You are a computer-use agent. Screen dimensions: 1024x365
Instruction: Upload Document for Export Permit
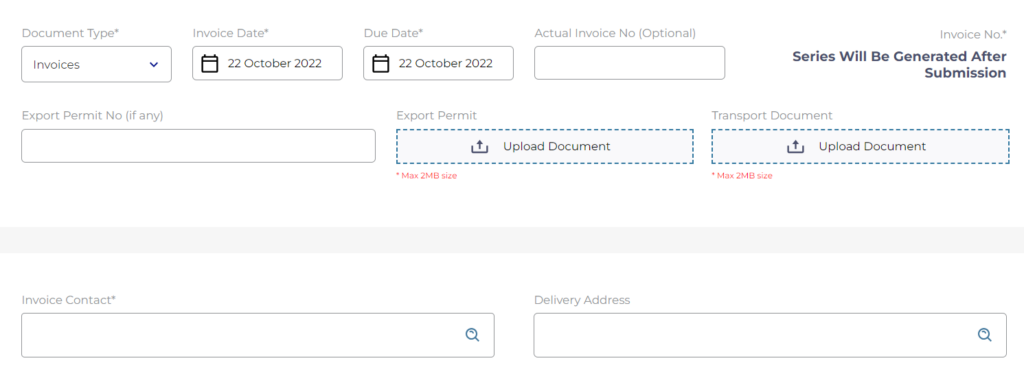pos(545,146)
